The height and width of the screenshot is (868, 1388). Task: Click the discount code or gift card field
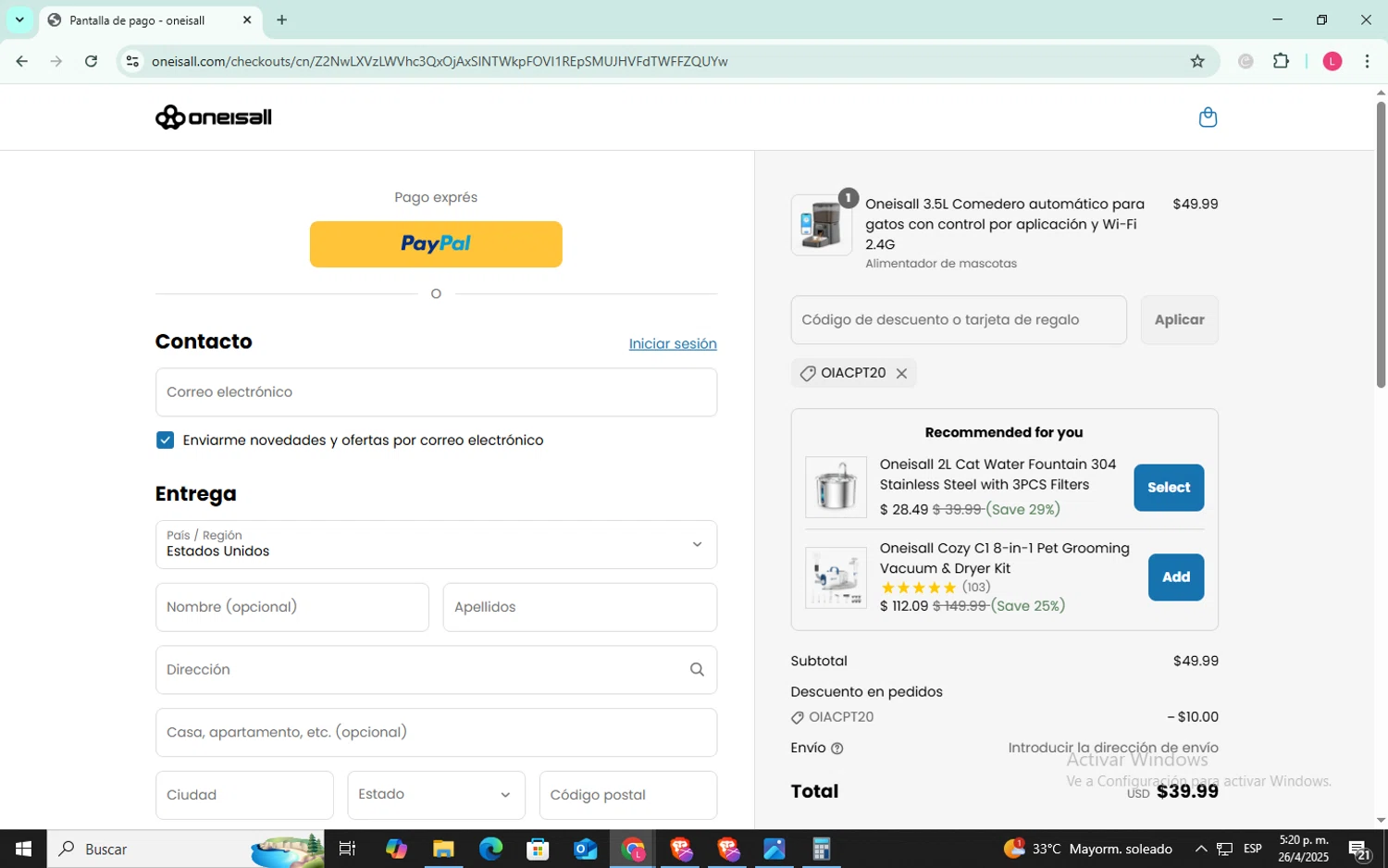[959, 320]
